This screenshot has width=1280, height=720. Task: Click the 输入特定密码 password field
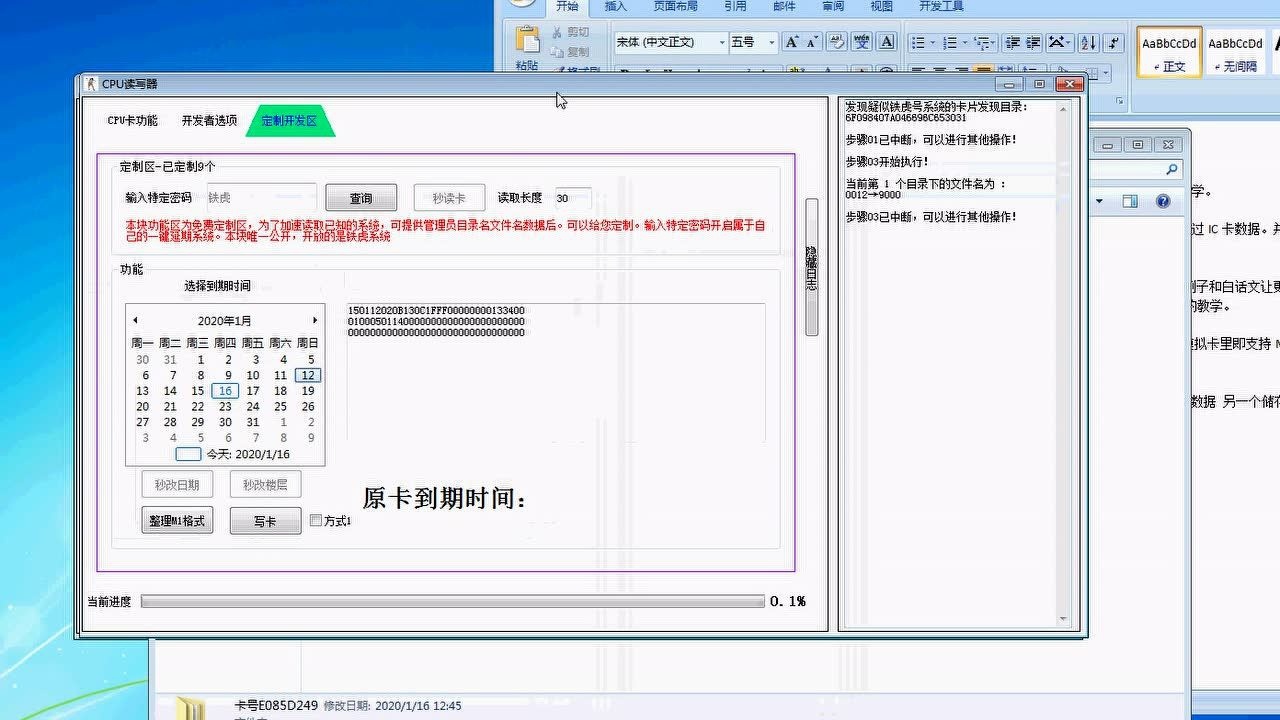click(261, 198)
